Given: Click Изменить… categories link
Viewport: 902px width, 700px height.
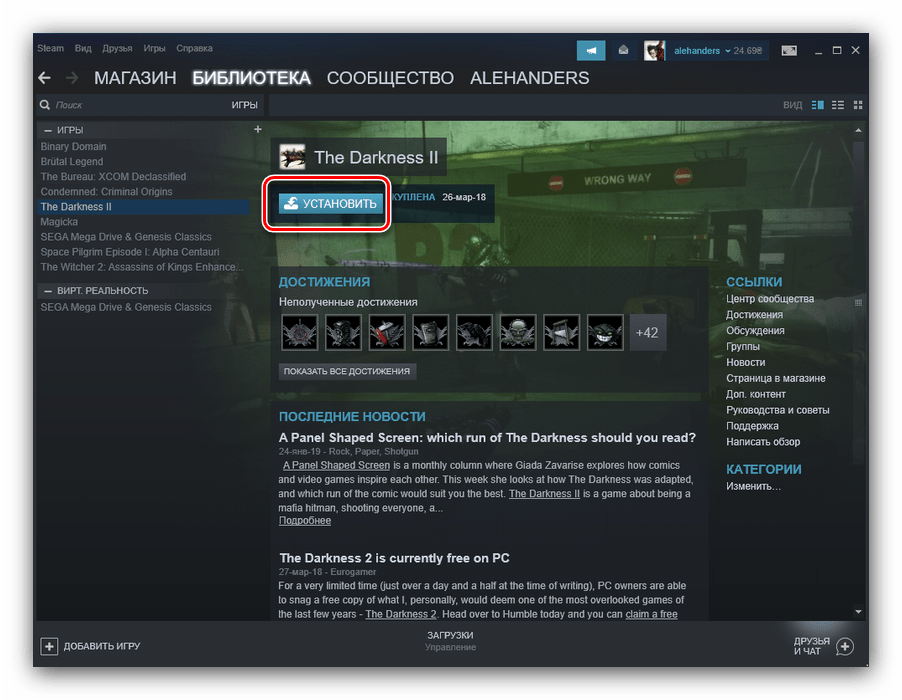Looking at the screenshot, I should pos(753,486).
